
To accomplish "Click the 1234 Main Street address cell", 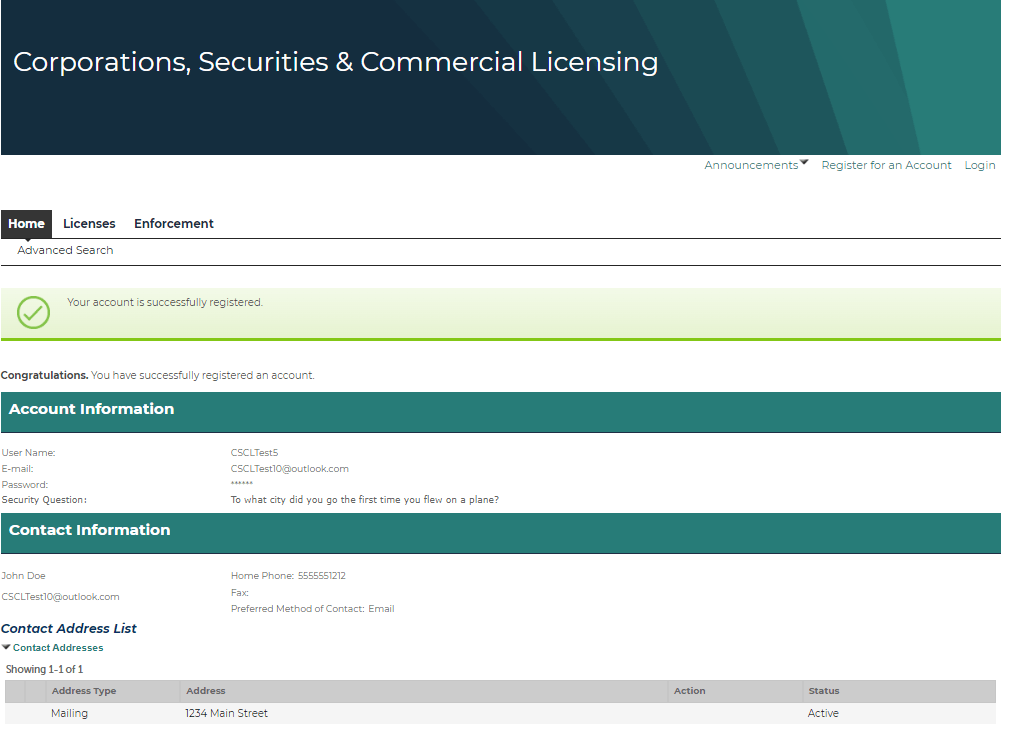I will coord(227,713).
